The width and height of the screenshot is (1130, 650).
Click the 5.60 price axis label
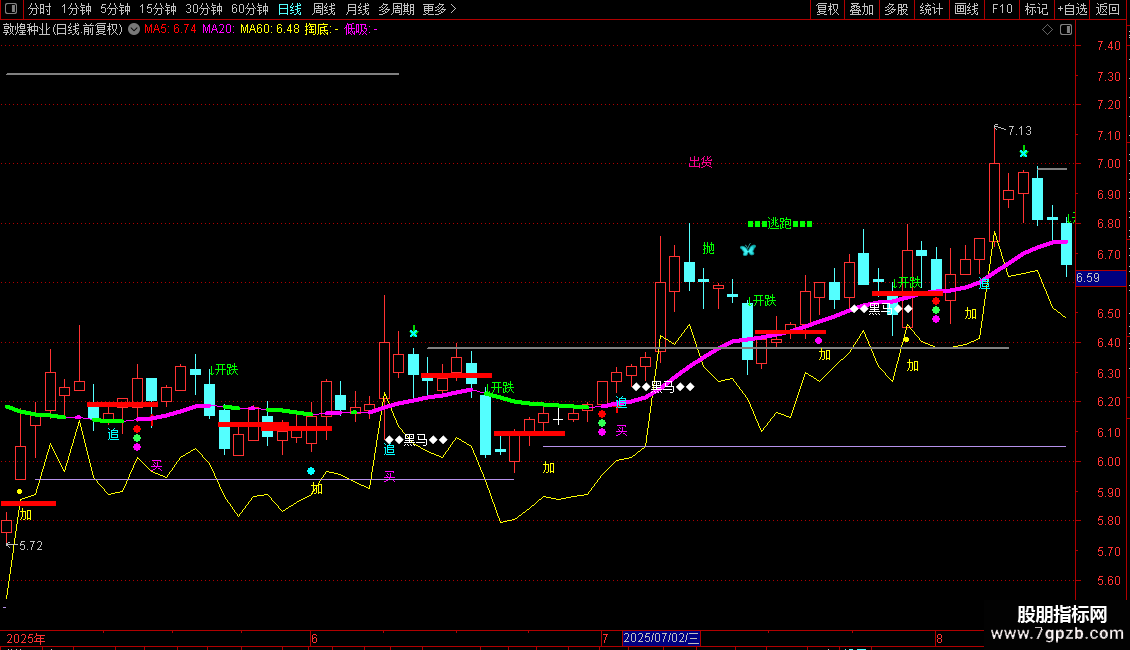click(1108, 581)
